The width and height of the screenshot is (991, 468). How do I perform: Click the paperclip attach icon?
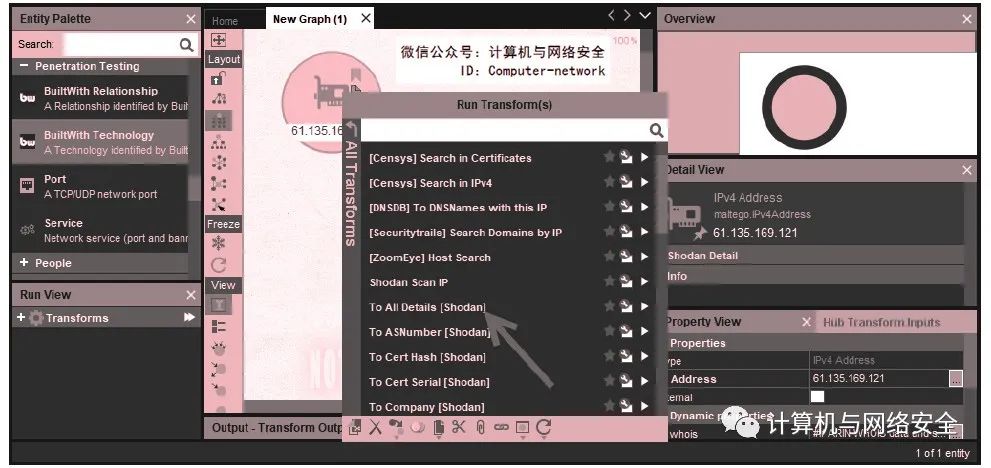click(480, 428)
